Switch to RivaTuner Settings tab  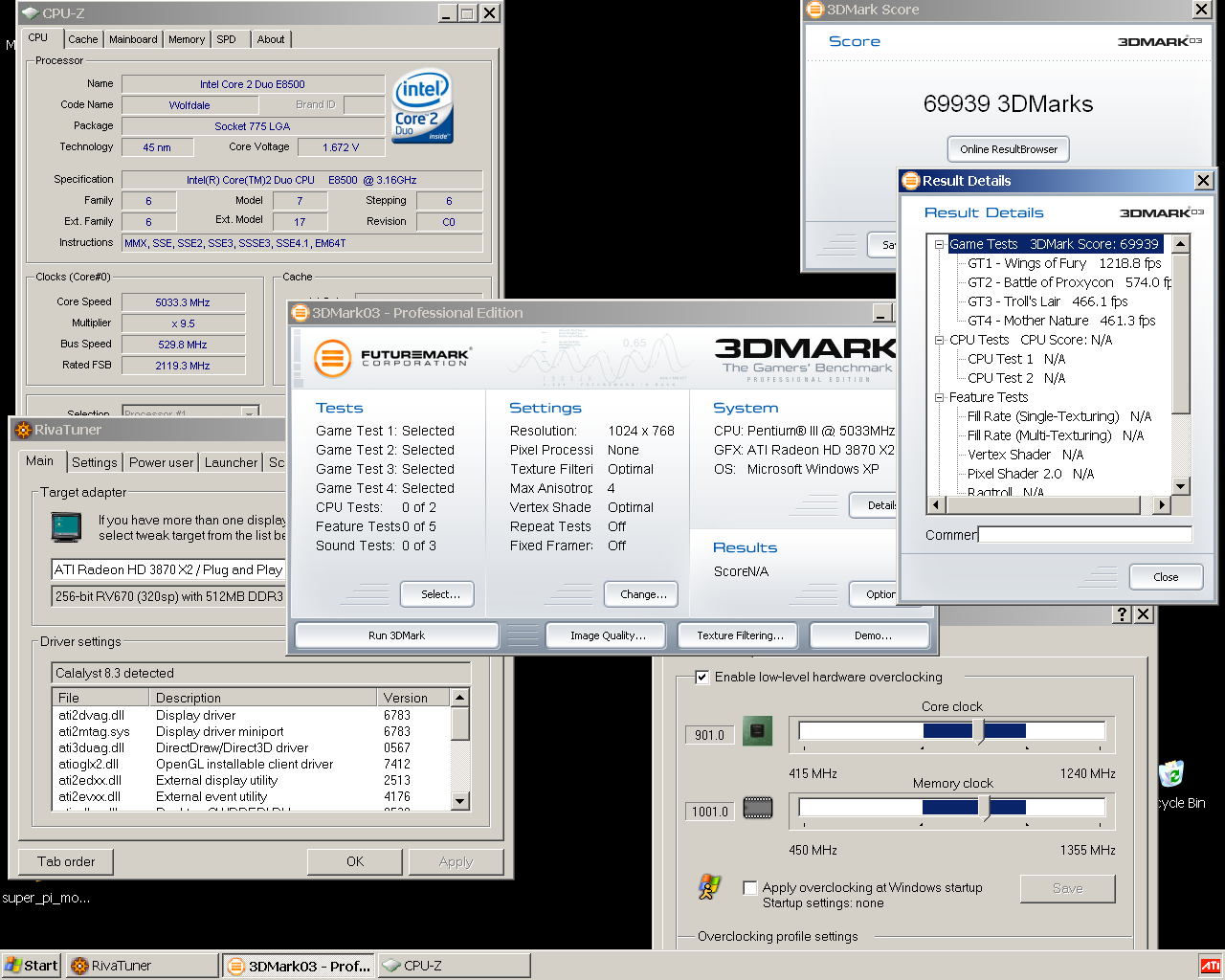[95, 462]
